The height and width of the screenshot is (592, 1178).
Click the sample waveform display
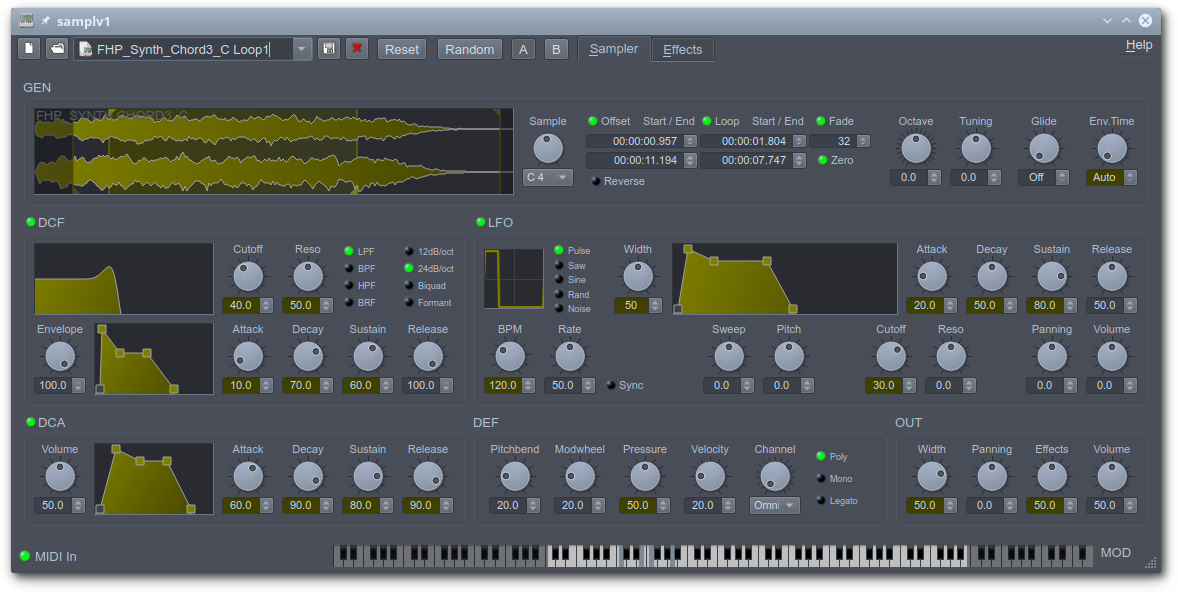pos(273,151)
